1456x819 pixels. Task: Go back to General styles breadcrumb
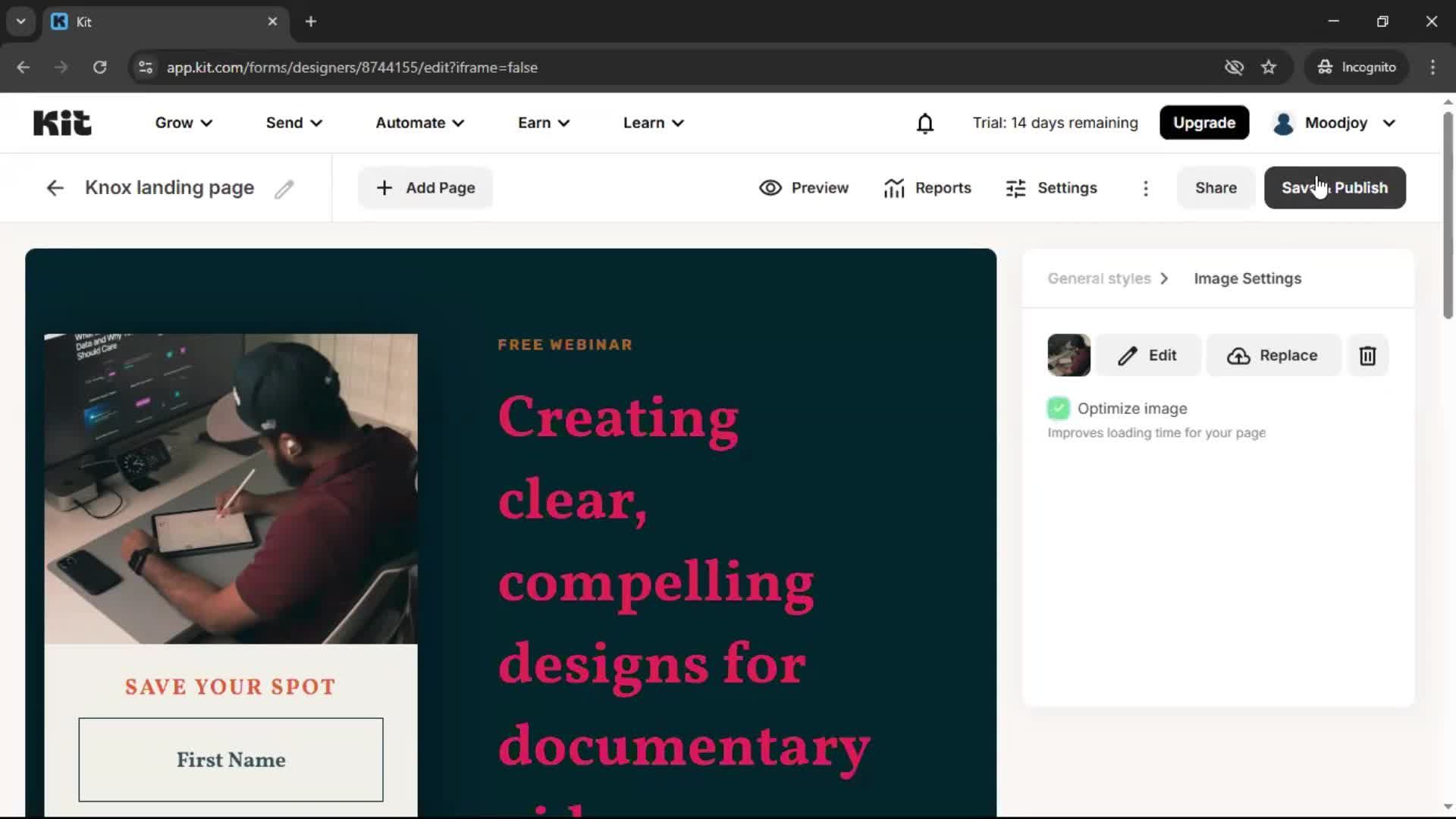pos(1098,278)
